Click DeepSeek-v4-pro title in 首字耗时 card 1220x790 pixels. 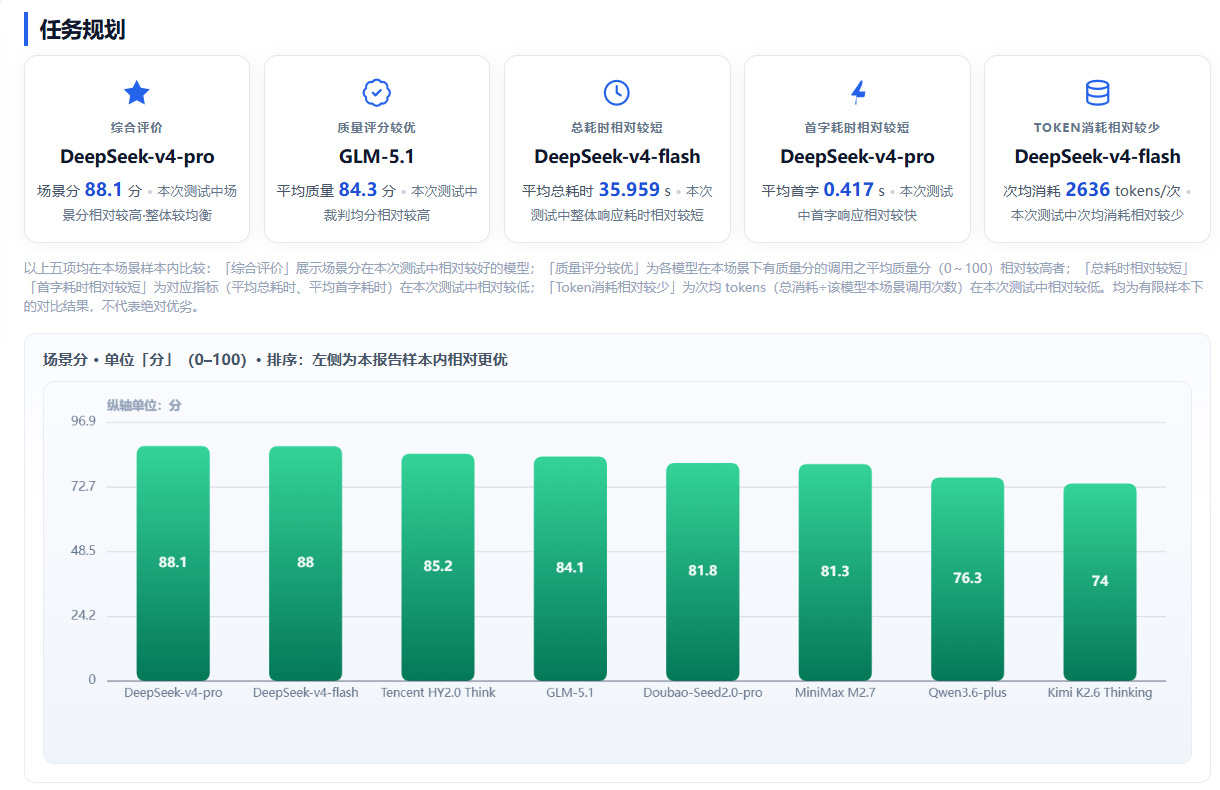tap(857, 157)
